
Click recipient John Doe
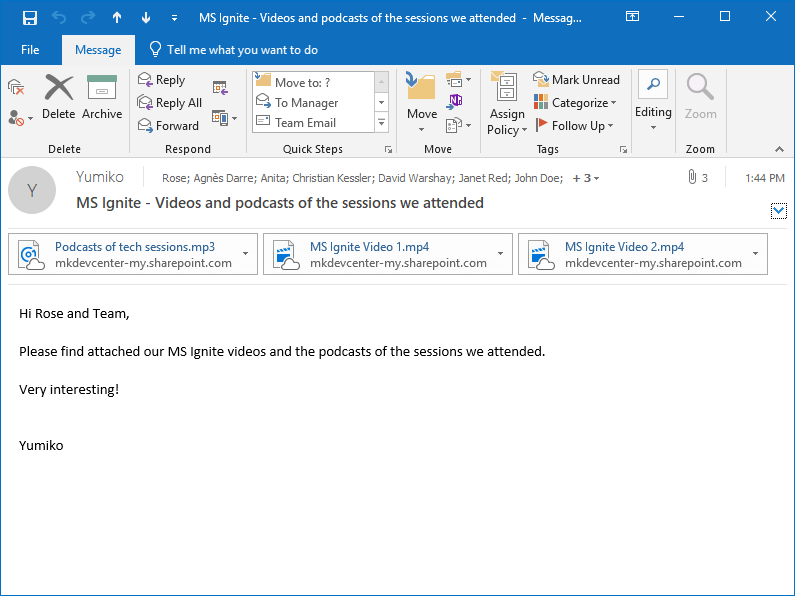point(538,178)
